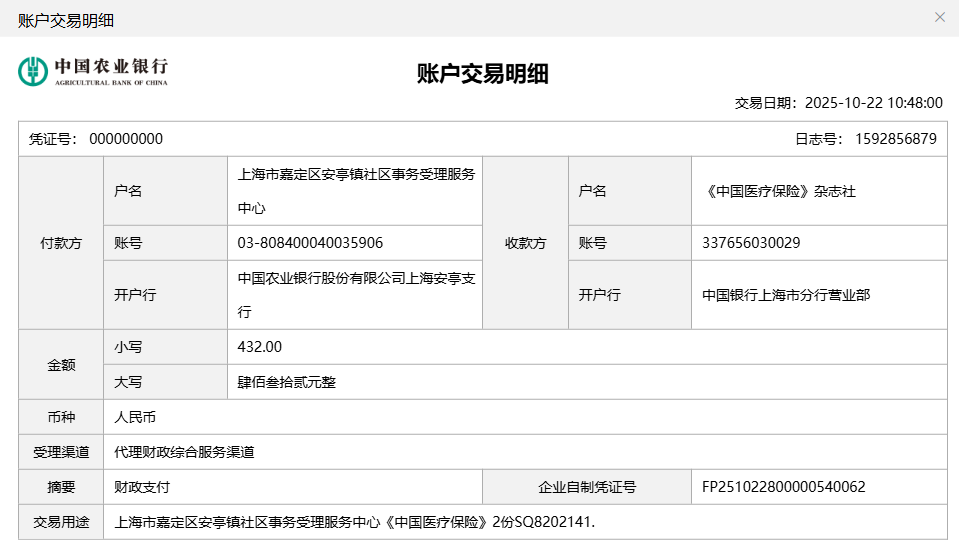Click the 账户交易明细 bold heading
Viewport: 959px width, 541px height.
pos(483,74)
